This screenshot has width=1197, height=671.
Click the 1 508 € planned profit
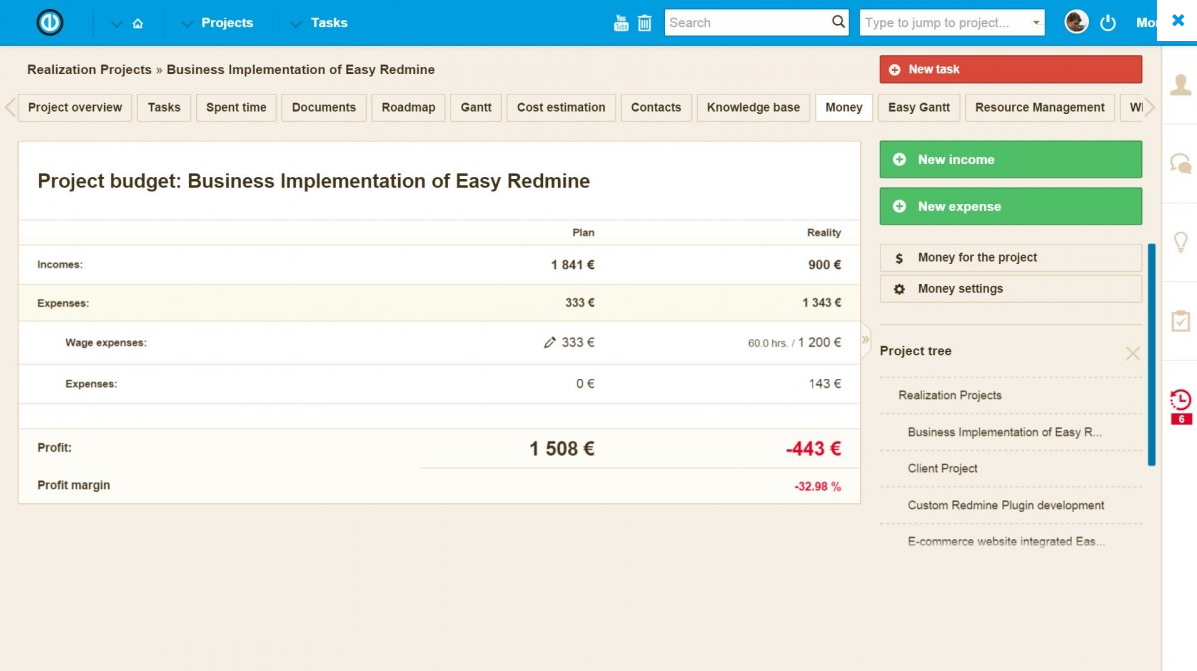562,449
